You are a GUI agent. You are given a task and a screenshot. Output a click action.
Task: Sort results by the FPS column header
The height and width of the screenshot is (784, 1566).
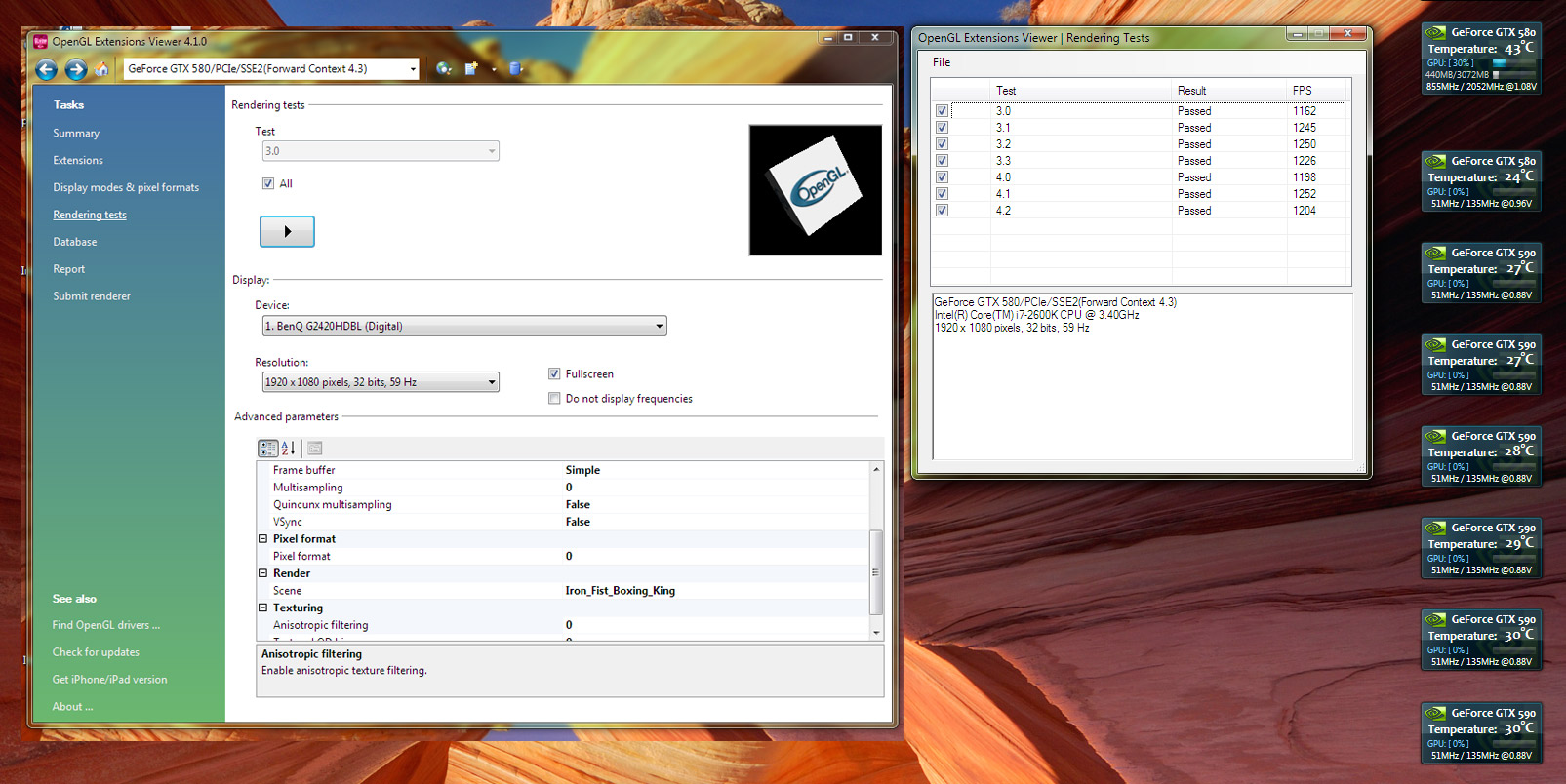pos(1318,91)
